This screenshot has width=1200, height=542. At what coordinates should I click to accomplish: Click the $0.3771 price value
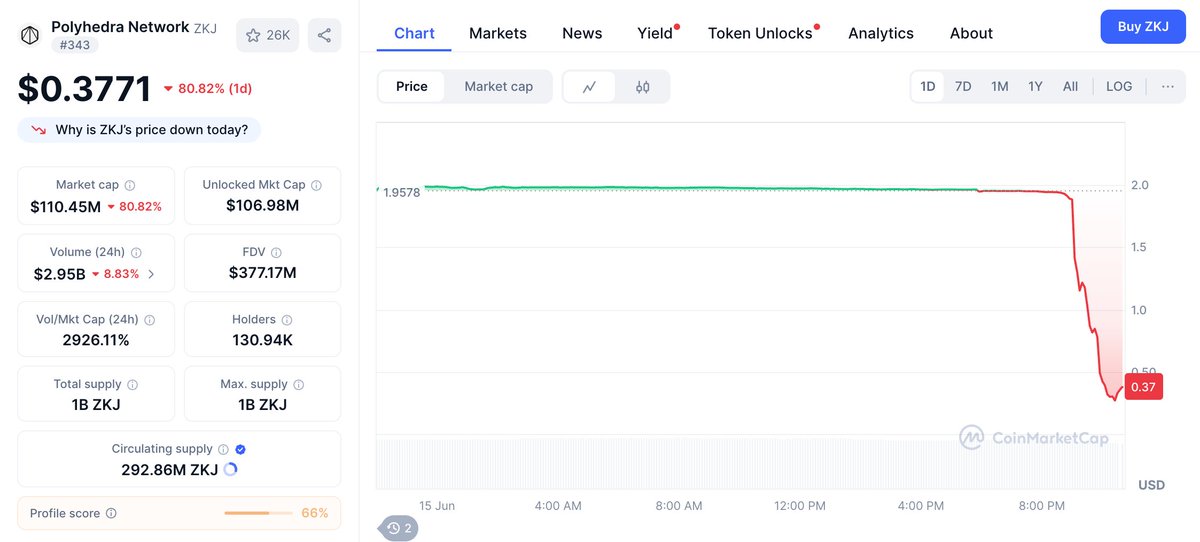pos(84,89)
